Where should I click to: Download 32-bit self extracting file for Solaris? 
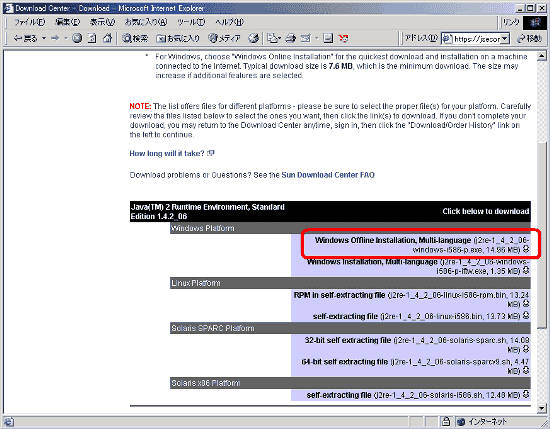348,340
